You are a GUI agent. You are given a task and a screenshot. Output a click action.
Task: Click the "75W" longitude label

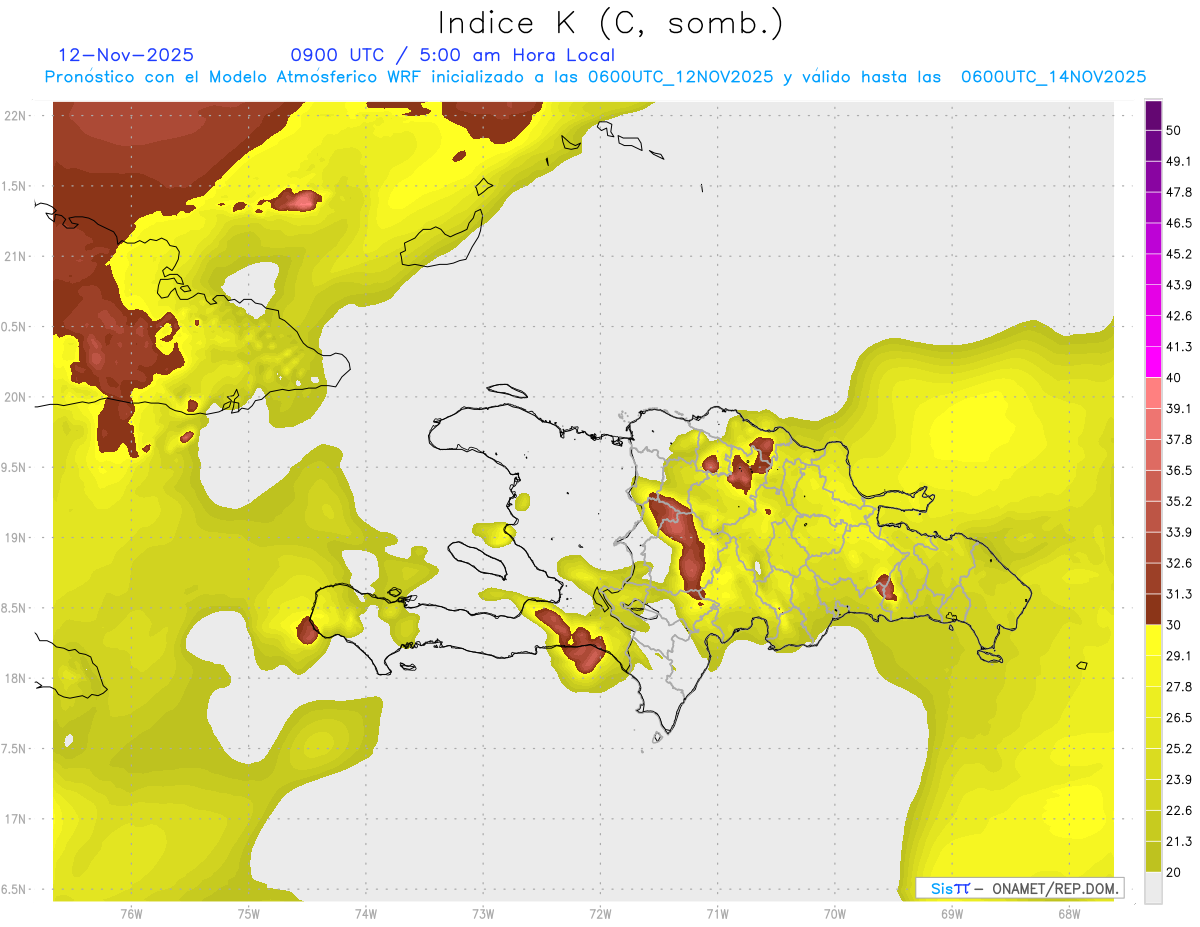click(x=248, y=914)
